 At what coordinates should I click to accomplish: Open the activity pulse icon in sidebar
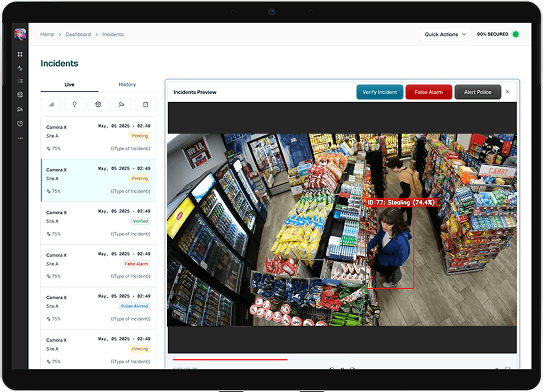point(20,68)
